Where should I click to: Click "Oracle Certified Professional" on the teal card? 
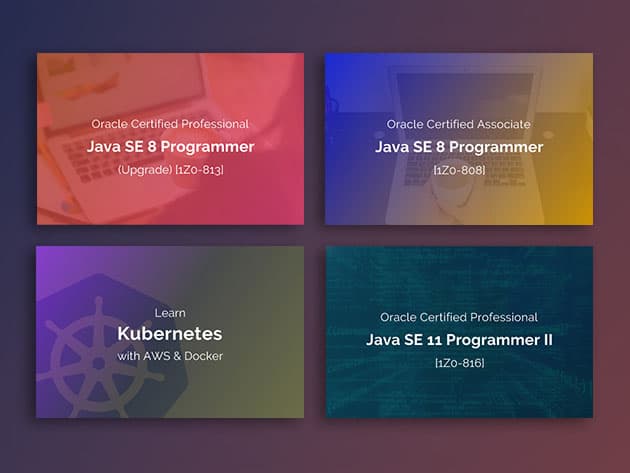coord(459,317)
